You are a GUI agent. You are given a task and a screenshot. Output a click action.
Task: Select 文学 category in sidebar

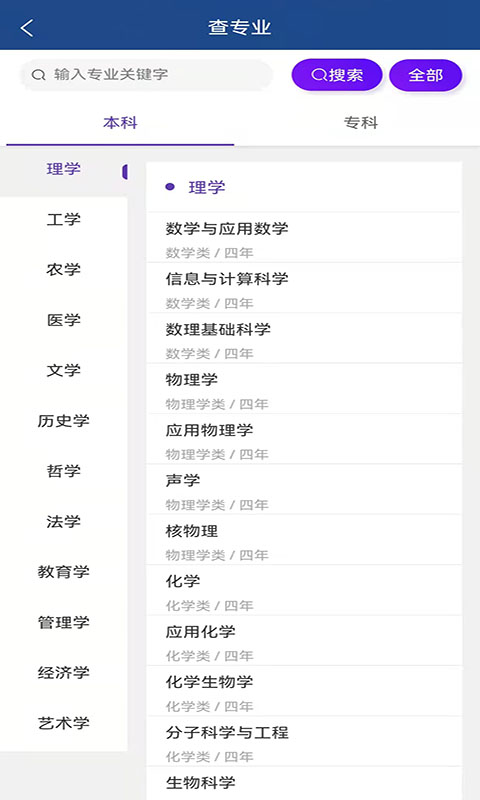(63, 371)
